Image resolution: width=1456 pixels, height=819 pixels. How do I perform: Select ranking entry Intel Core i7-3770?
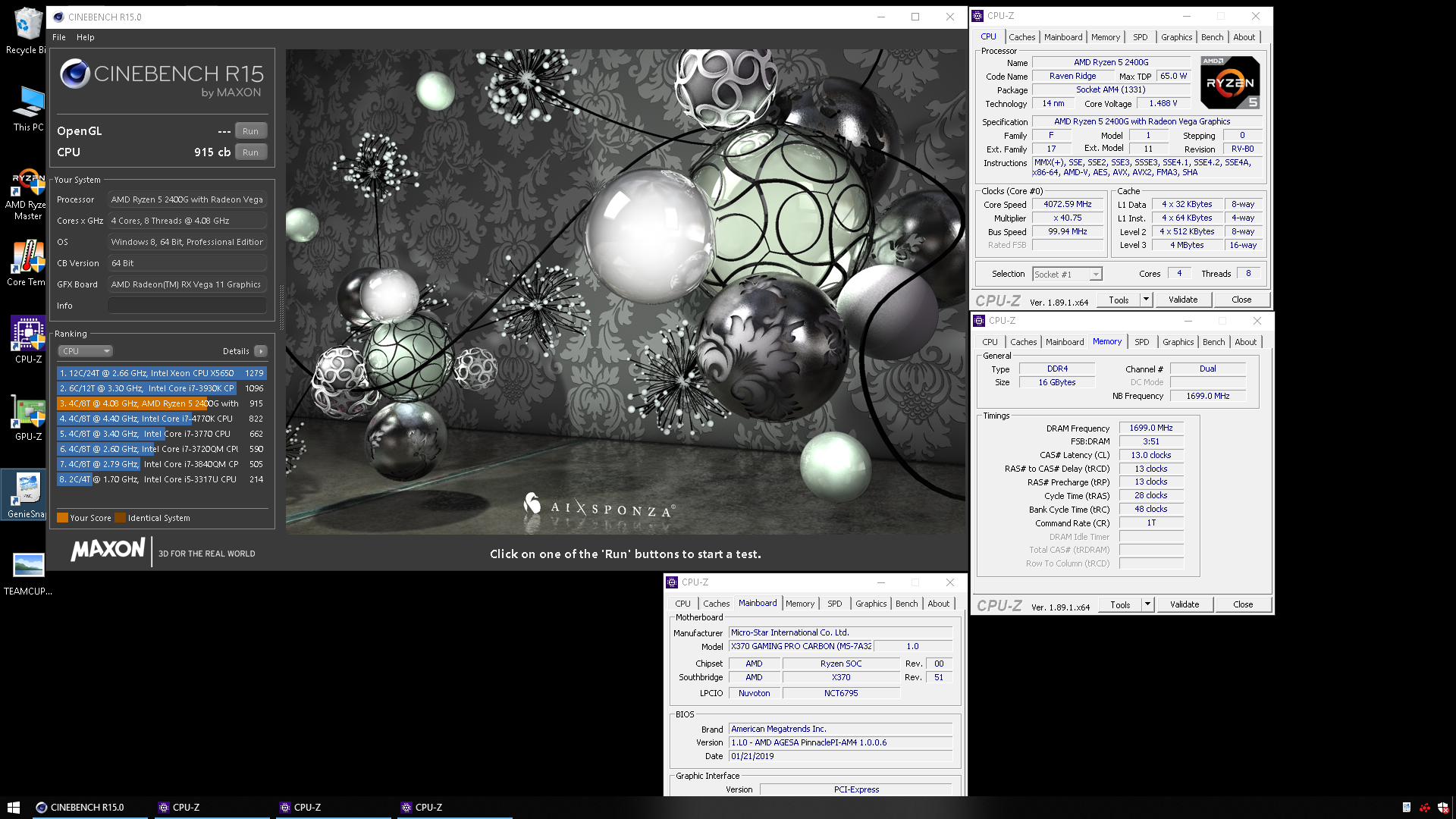162,434
